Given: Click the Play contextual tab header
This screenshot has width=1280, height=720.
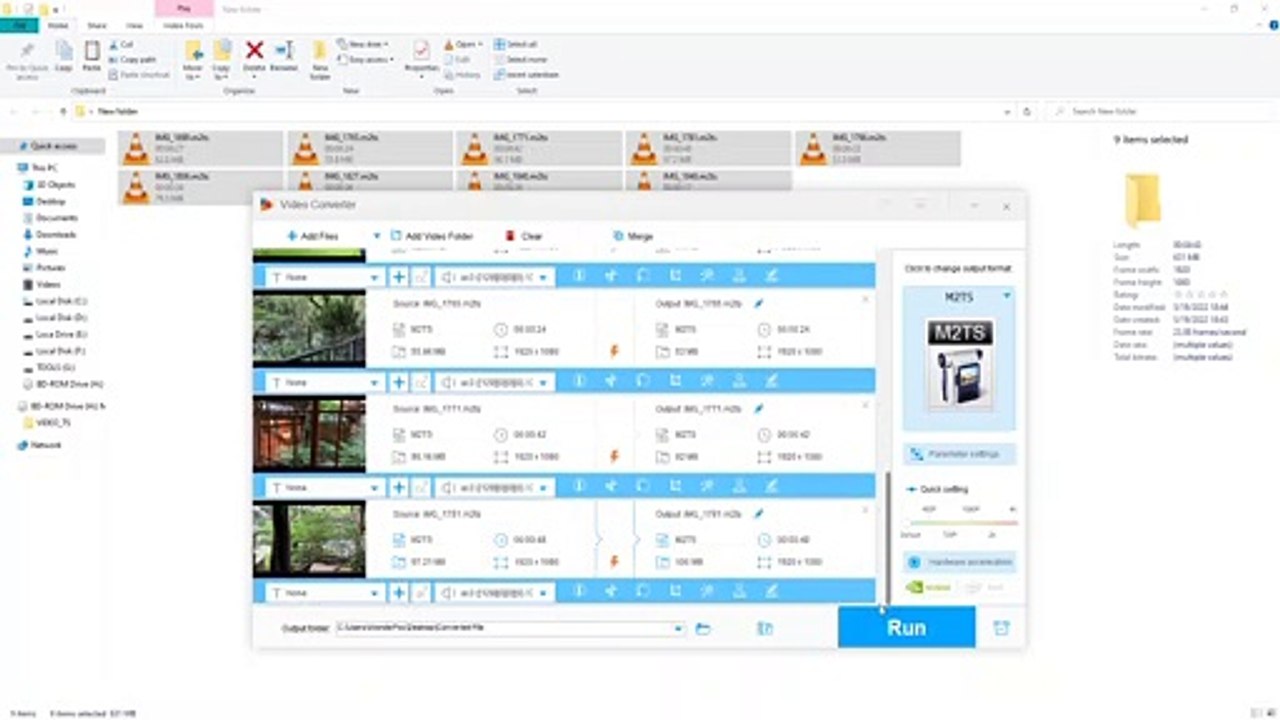Looking at the screenshot, I should point(183,8).
